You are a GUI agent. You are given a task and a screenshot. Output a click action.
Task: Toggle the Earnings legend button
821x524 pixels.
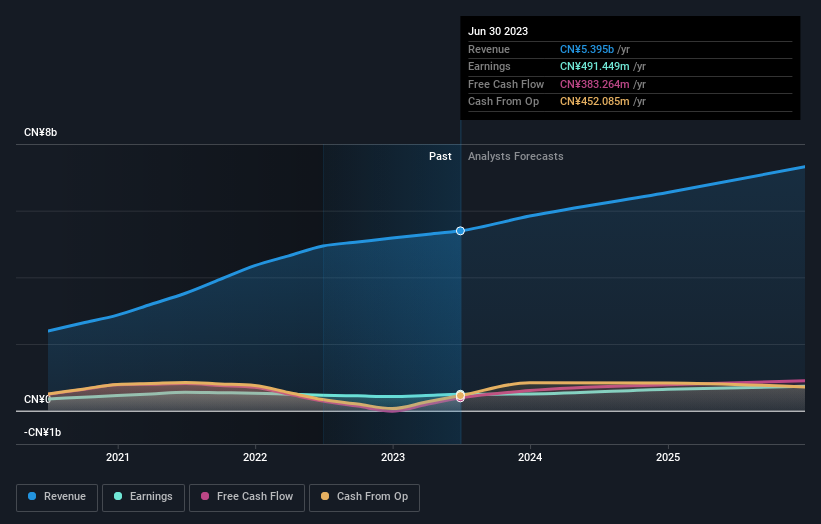[143, 497]
